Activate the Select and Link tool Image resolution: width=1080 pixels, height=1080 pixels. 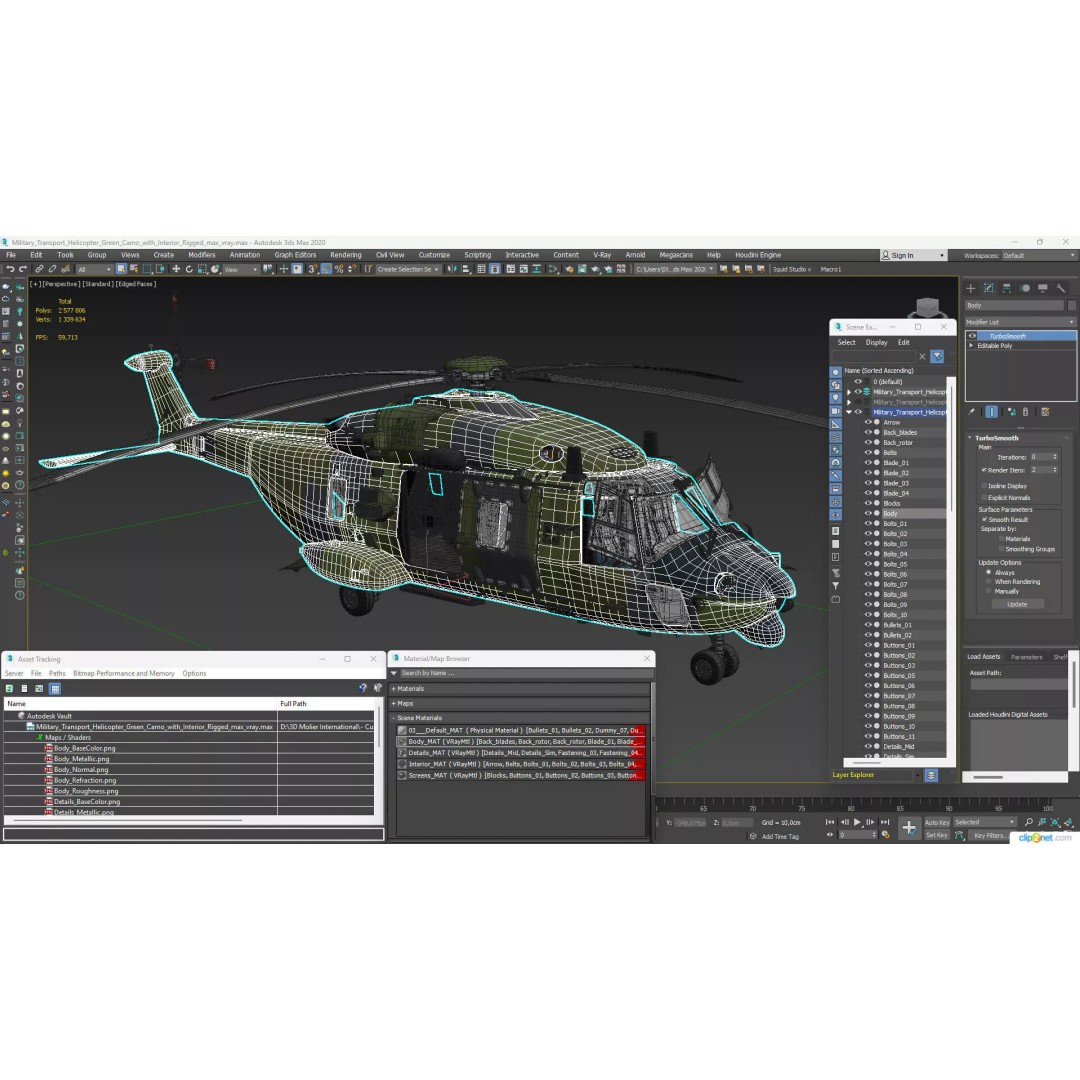(39, 269)
